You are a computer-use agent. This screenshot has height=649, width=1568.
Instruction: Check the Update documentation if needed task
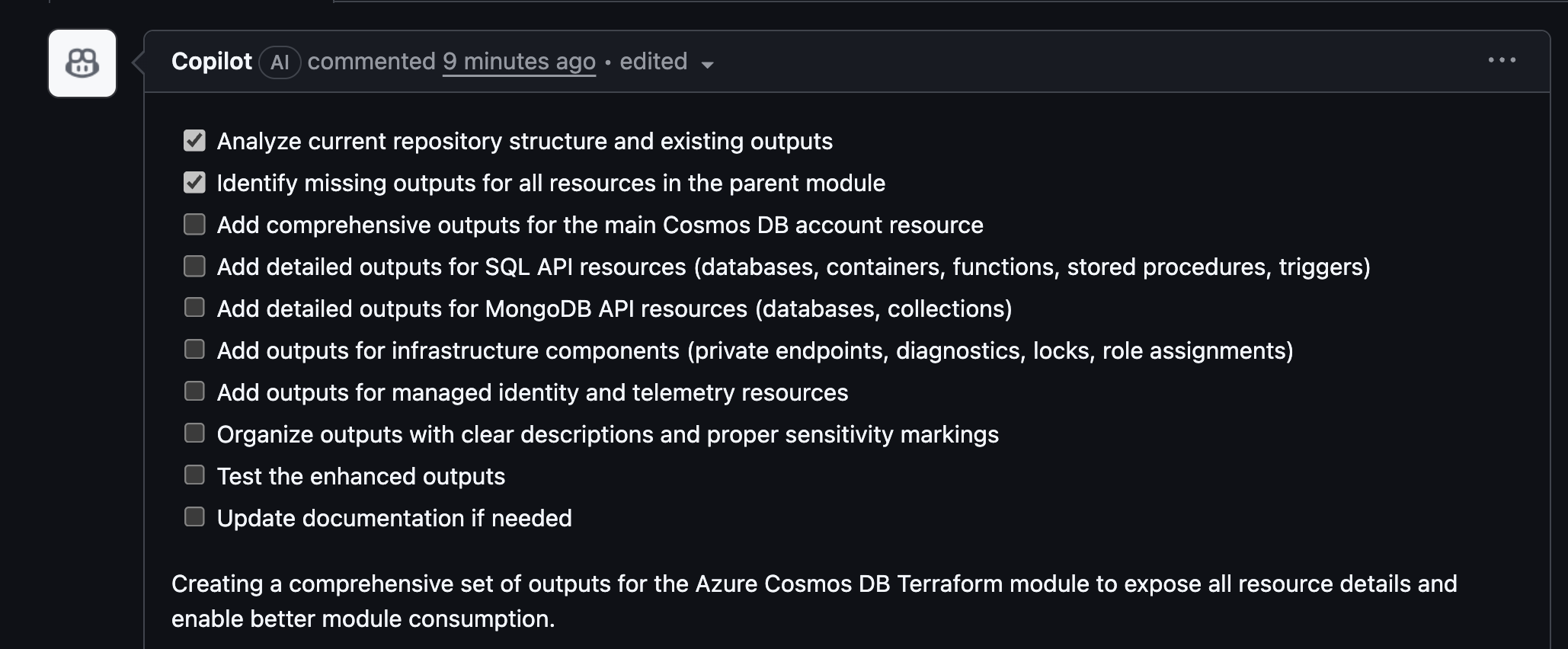coord(194,516)
